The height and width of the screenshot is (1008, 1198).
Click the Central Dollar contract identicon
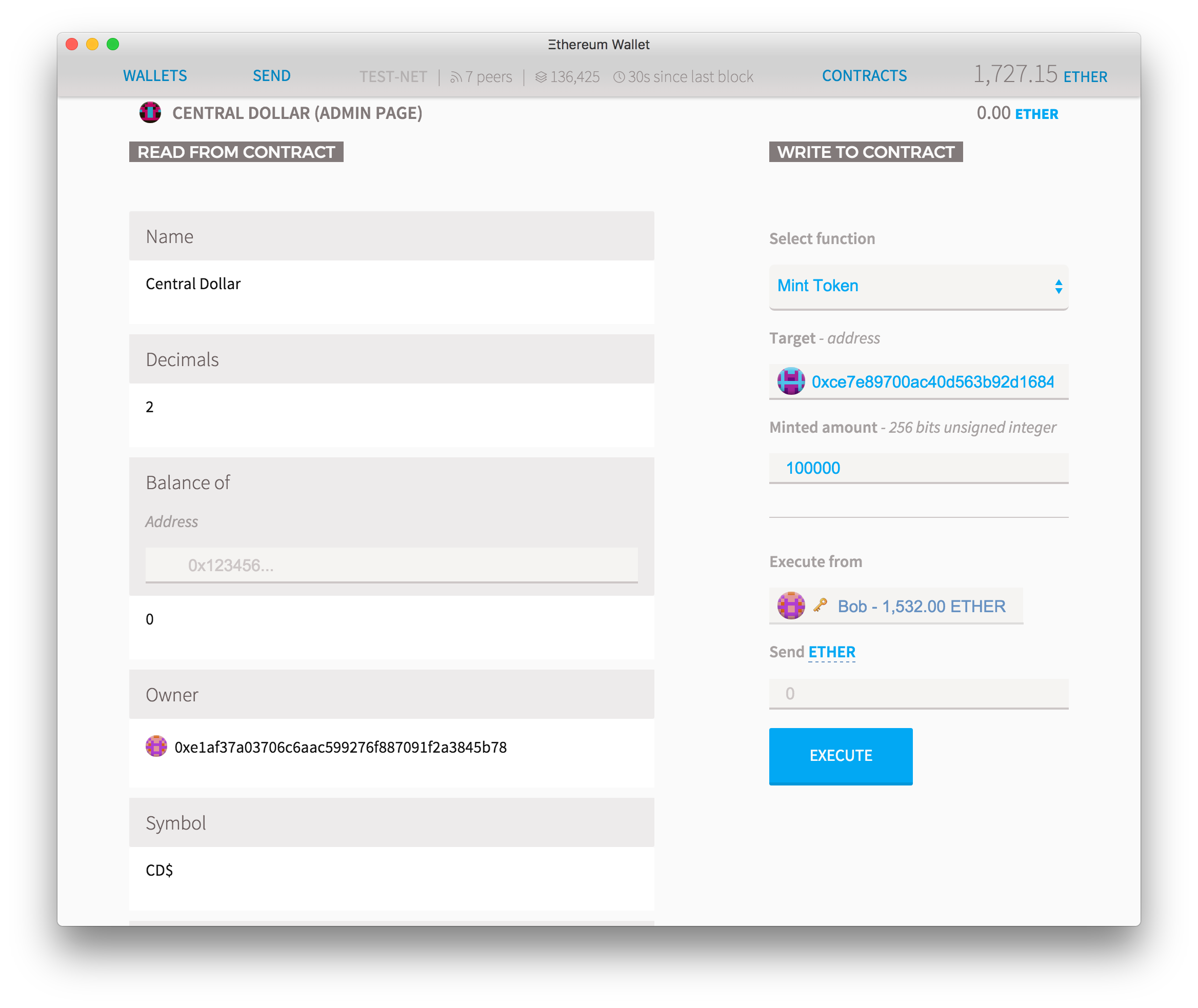click(x=150, y=113)
